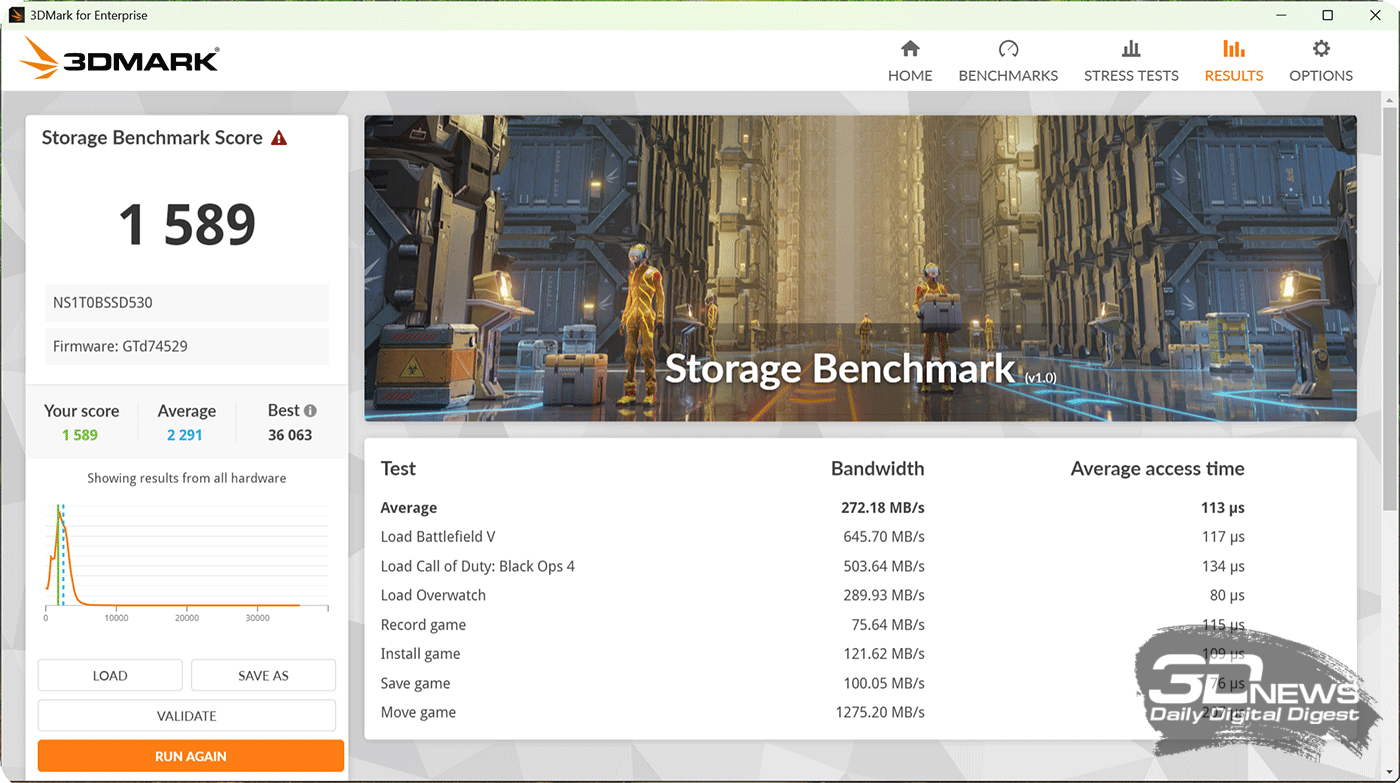Screen dimensions: 1400x783
Task: Open the Stress Tests bar icon
Action: click(x=1131, y=49)
